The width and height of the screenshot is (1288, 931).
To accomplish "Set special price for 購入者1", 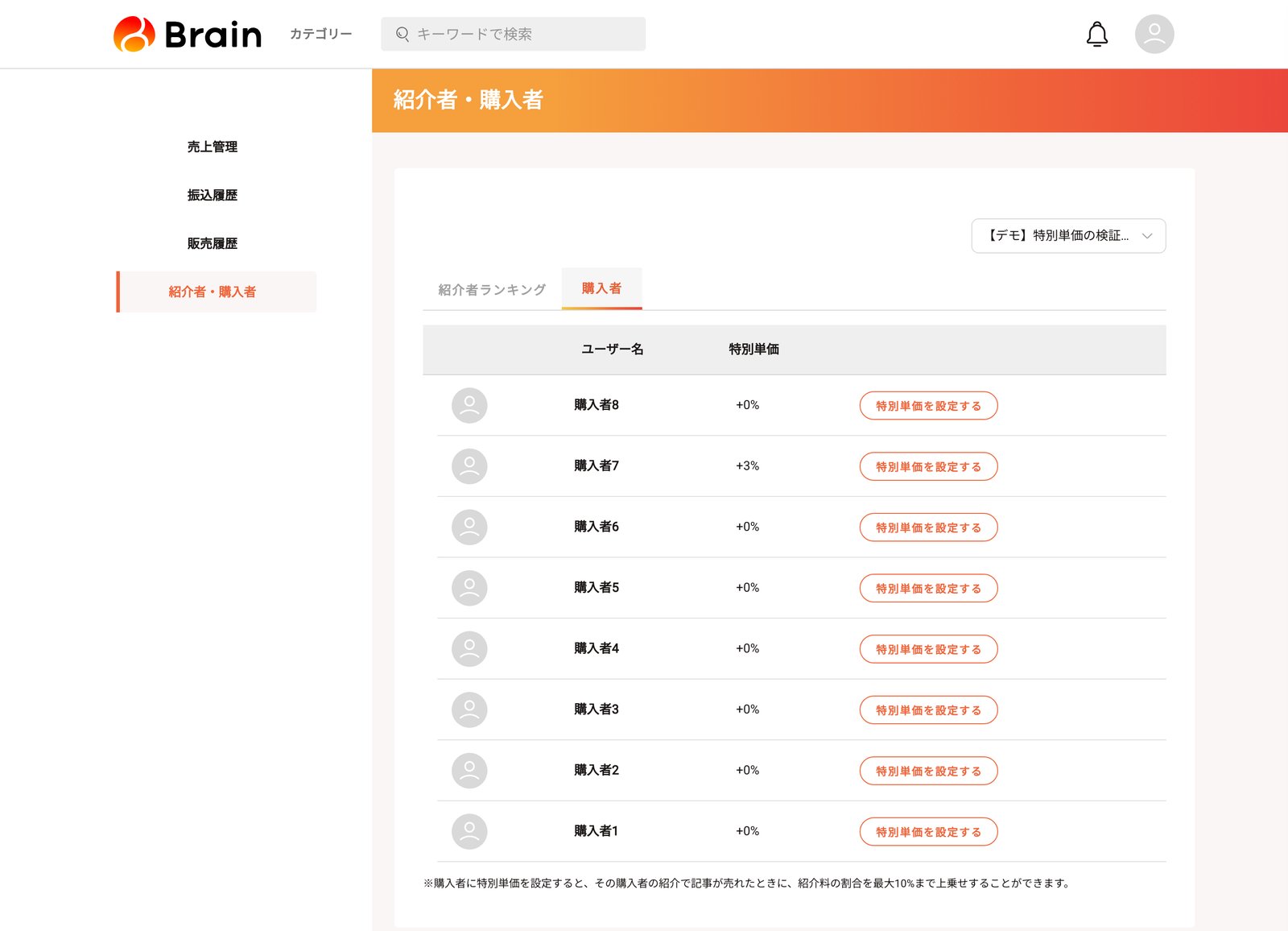I will pyautogui.click(x=928, y=832).
